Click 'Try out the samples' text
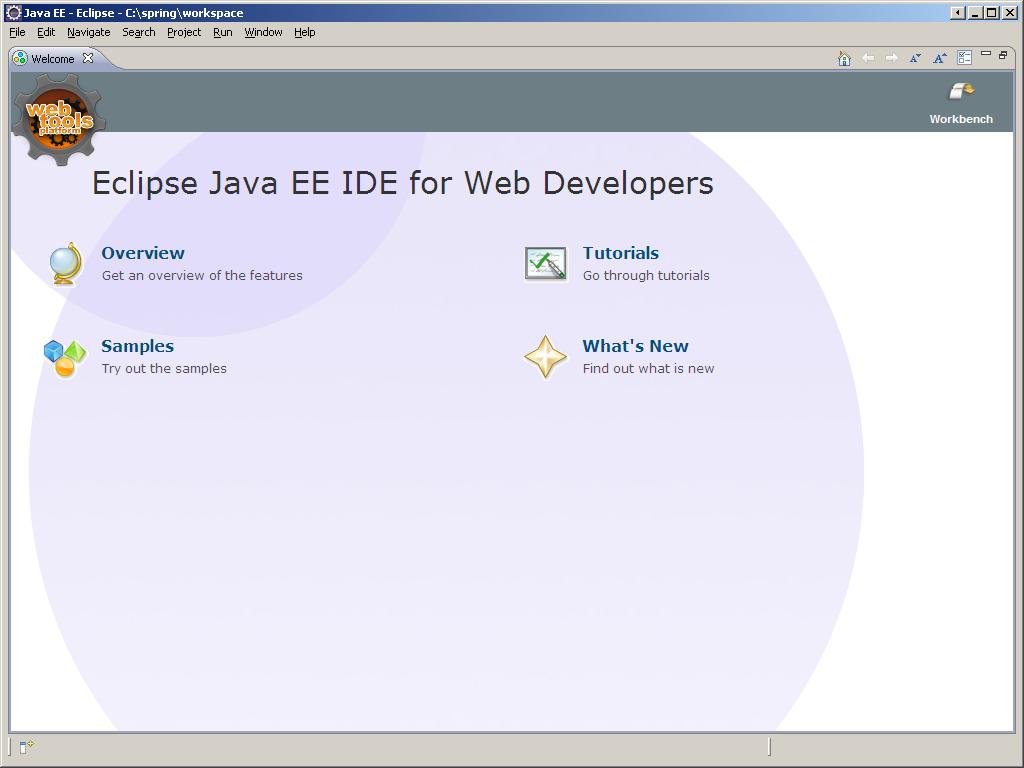Screen dimensions: 1024x768 click(164, 368)
